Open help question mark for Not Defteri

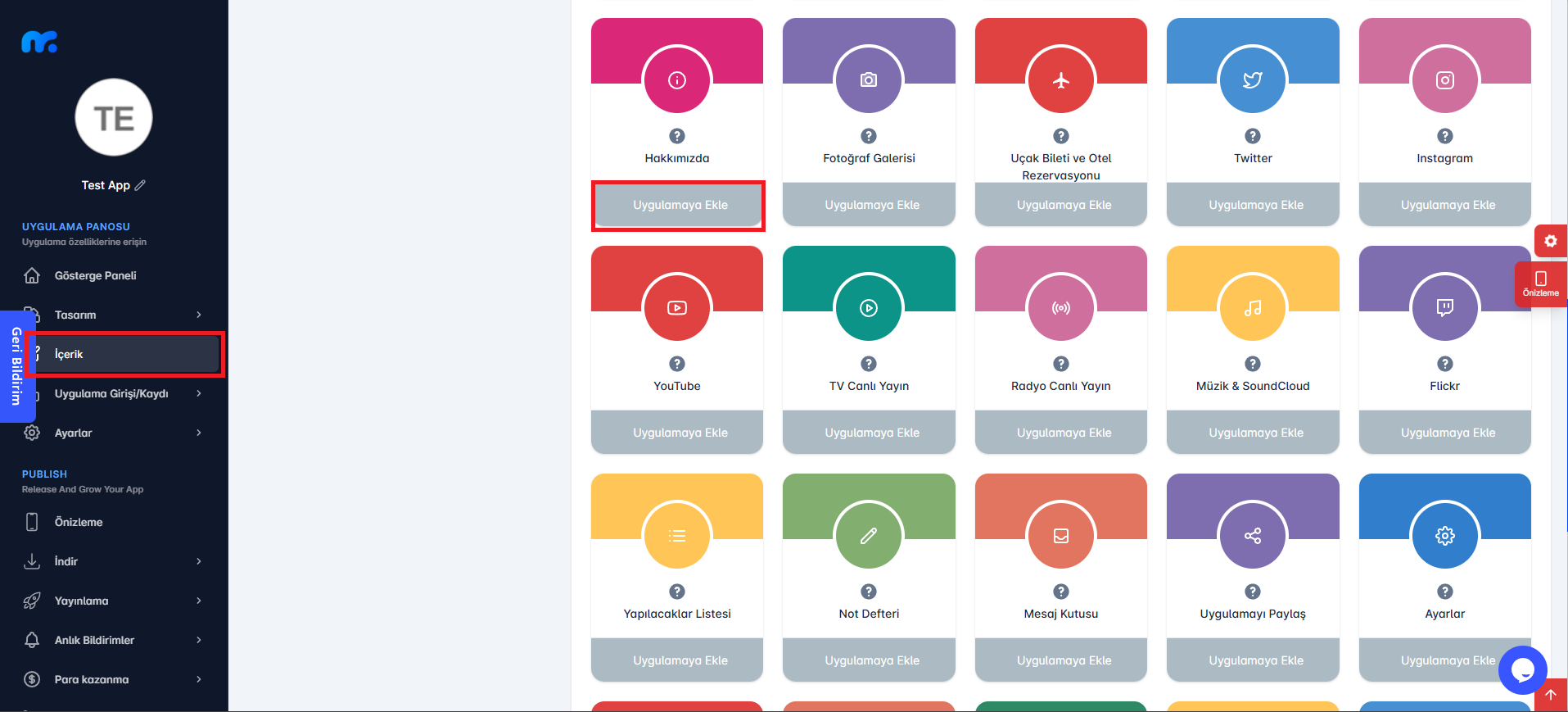click(x=869, y=592)
